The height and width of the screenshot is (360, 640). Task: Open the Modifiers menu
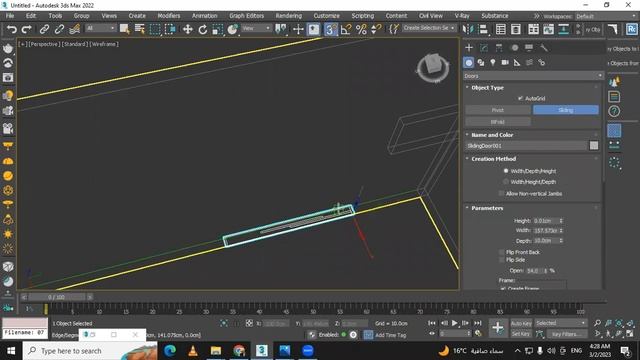pyautogui.click(x=169, y=16)
